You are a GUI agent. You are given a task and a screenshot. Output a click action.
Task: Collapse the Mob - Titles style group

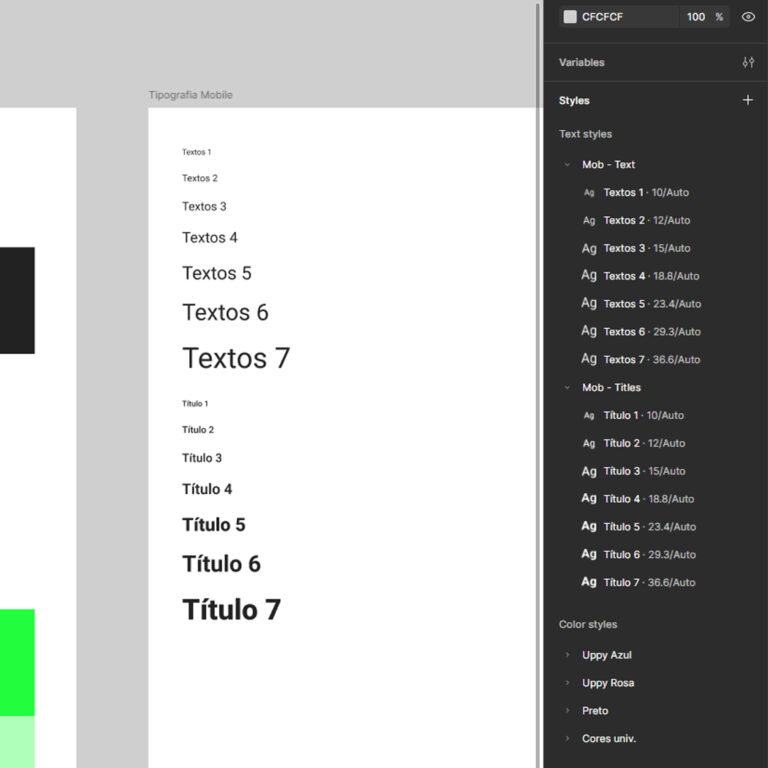click(x=567, y=388)
